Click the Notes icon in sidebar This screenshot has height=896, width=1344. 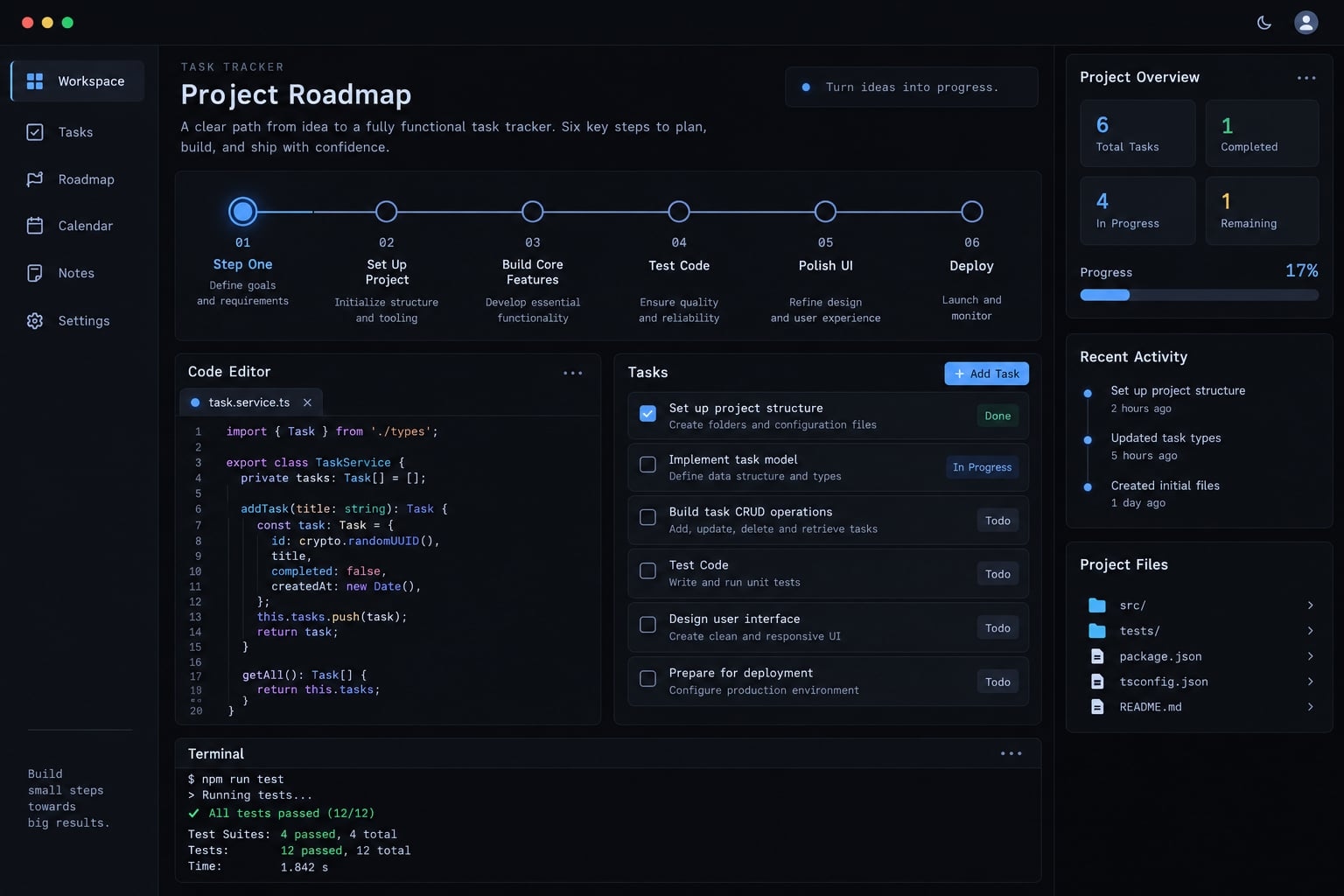tap(35, 273)
